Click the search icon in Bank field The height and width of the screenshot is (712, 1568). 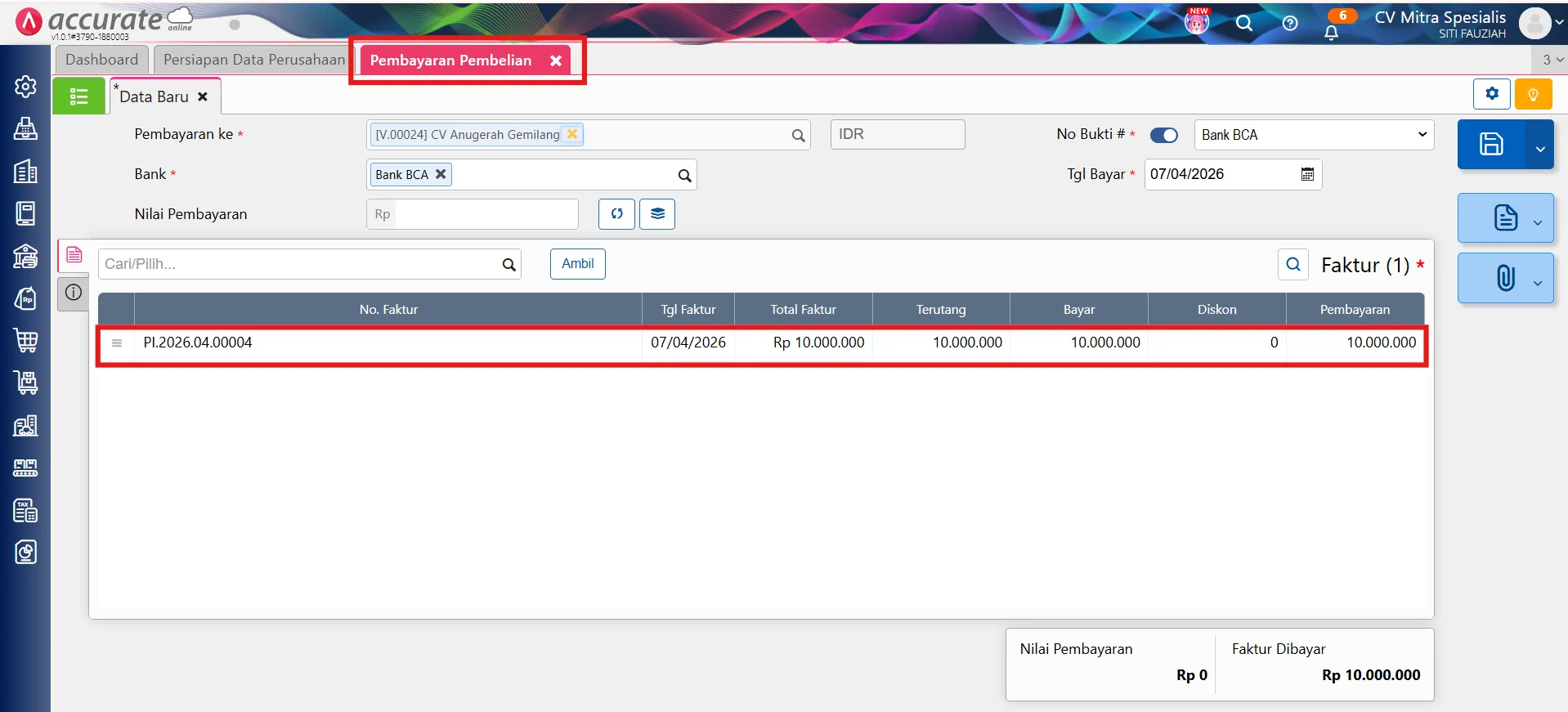(684, 176)
